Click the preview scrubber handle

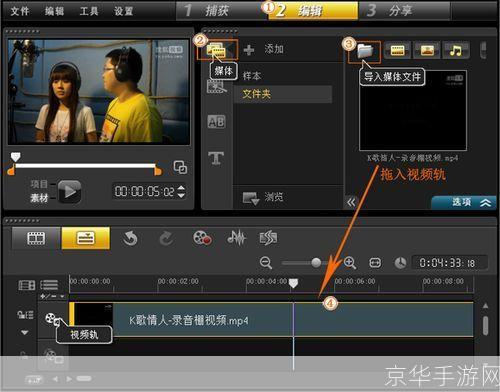[x=15, y=157]
